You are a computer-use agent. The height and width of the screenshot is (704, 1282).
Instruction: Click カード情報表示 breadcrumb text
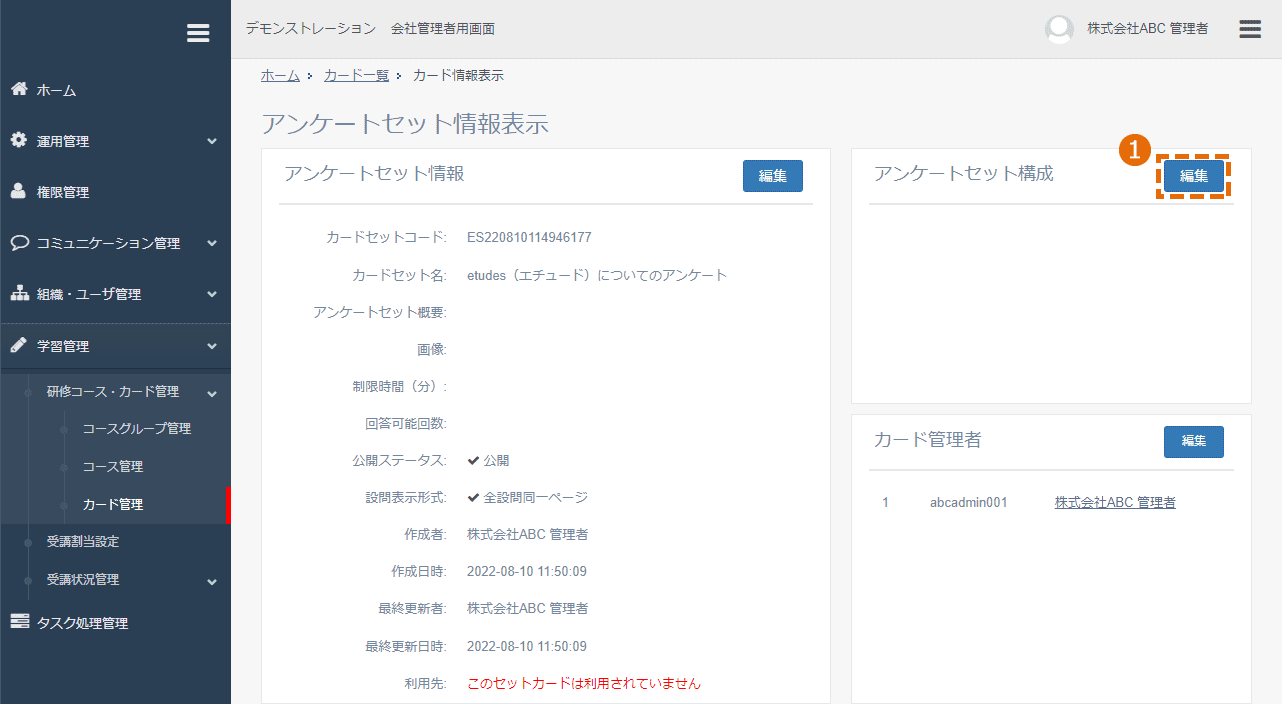458,75
